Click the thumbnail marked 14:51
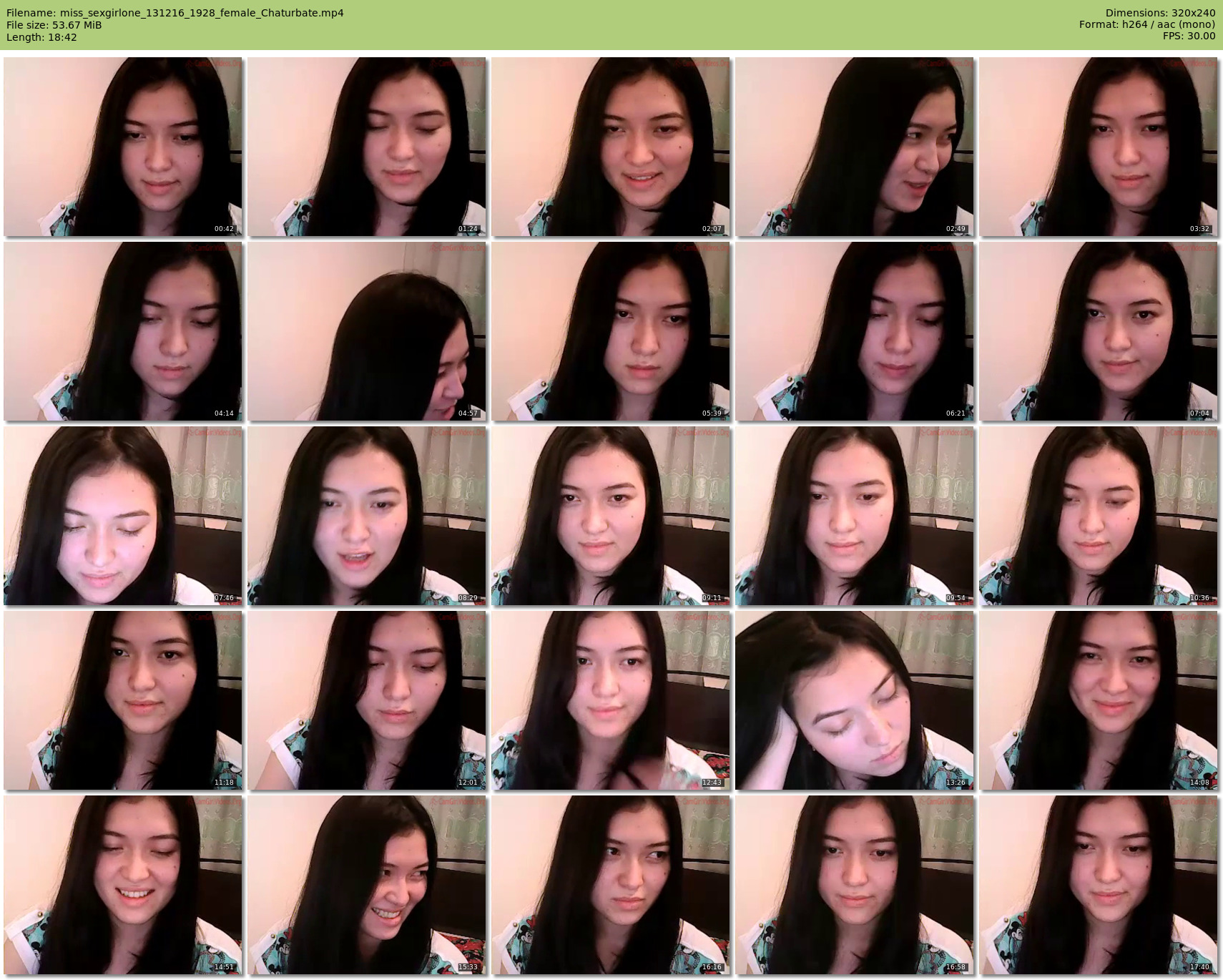 (123, 885)
